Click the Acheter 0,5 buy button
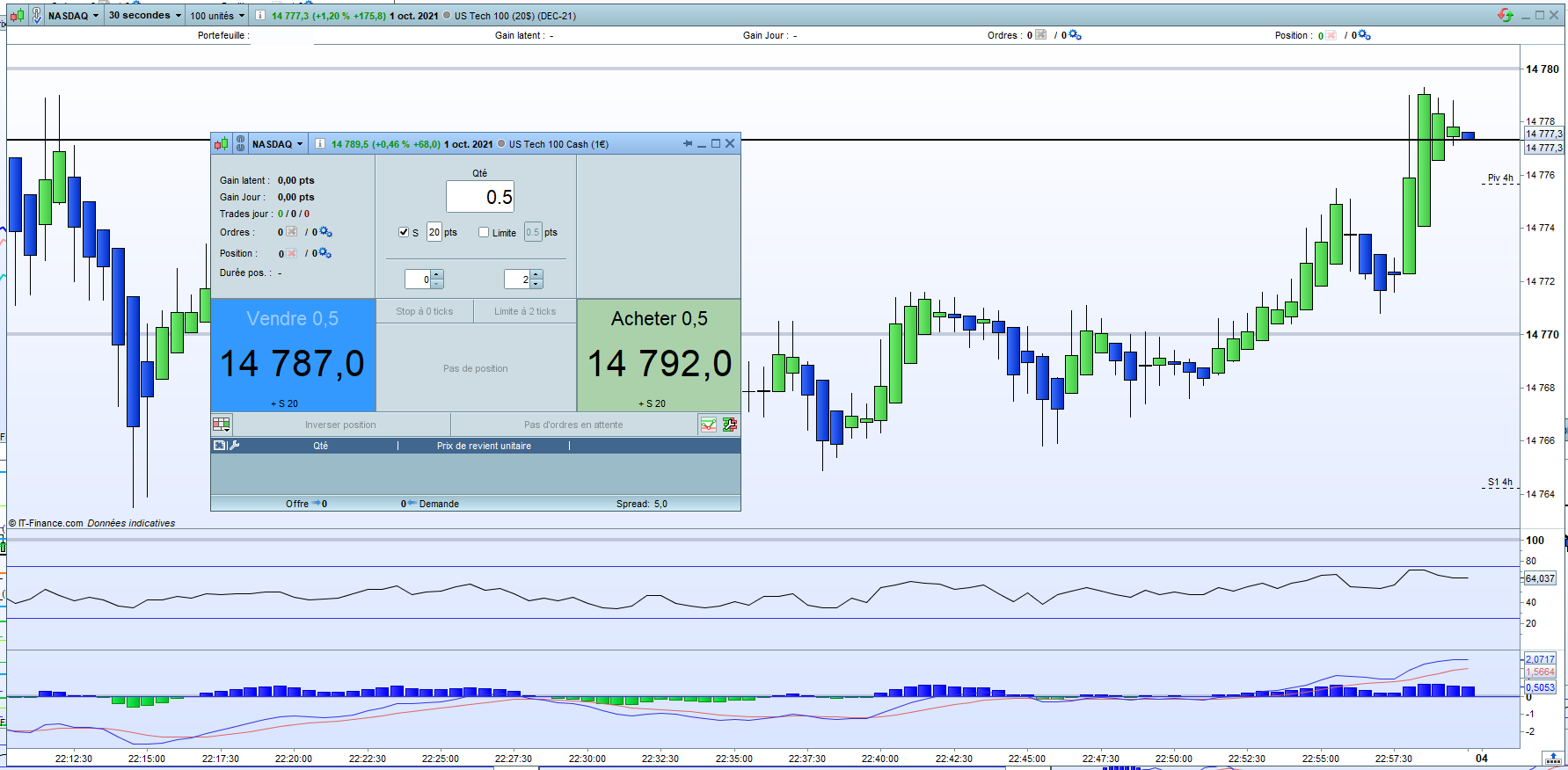Screen dimensions: 1568x770 pyautogui.click(x=659, y=355)
